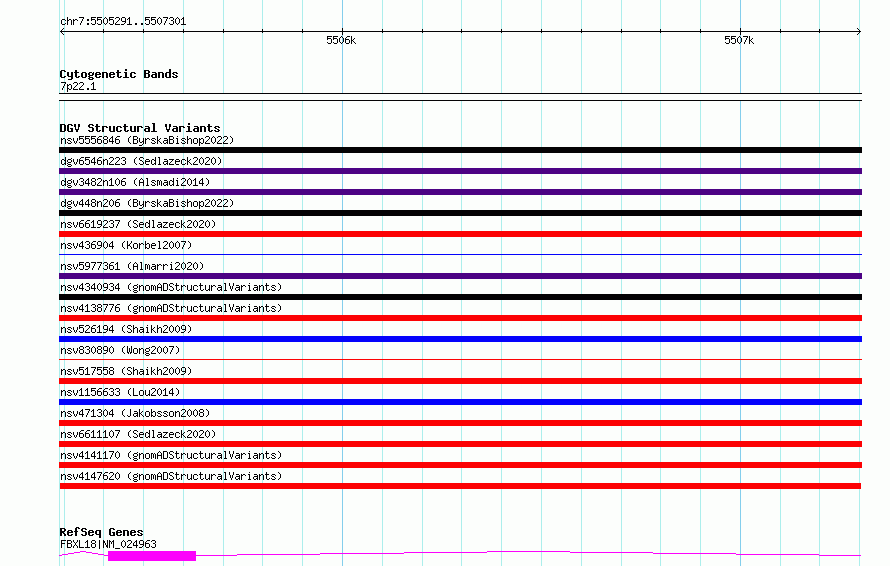The width and height of the screenshot is (890, 566).
Task: Select the red bar under nsv6619237
Action: point(460,234)
